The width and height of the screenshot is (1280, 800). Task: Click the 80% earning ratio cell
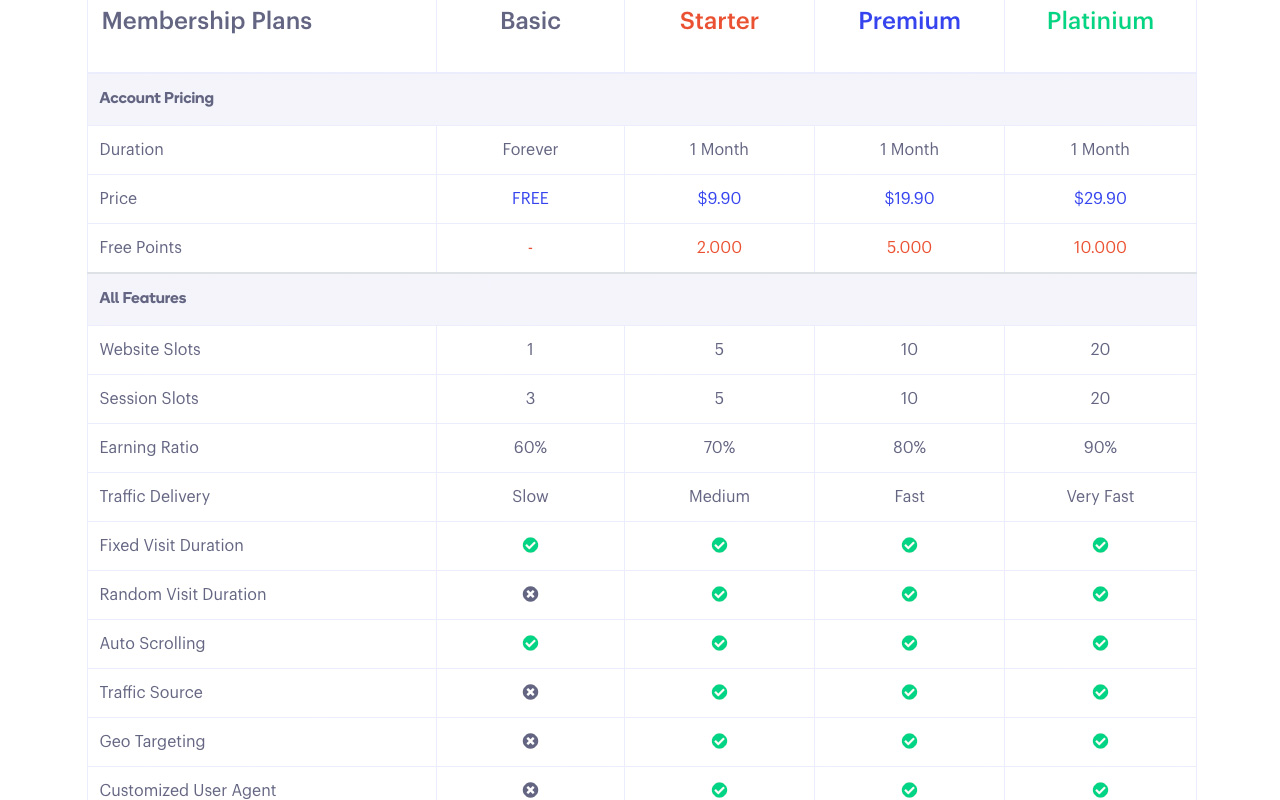(909, 447)
